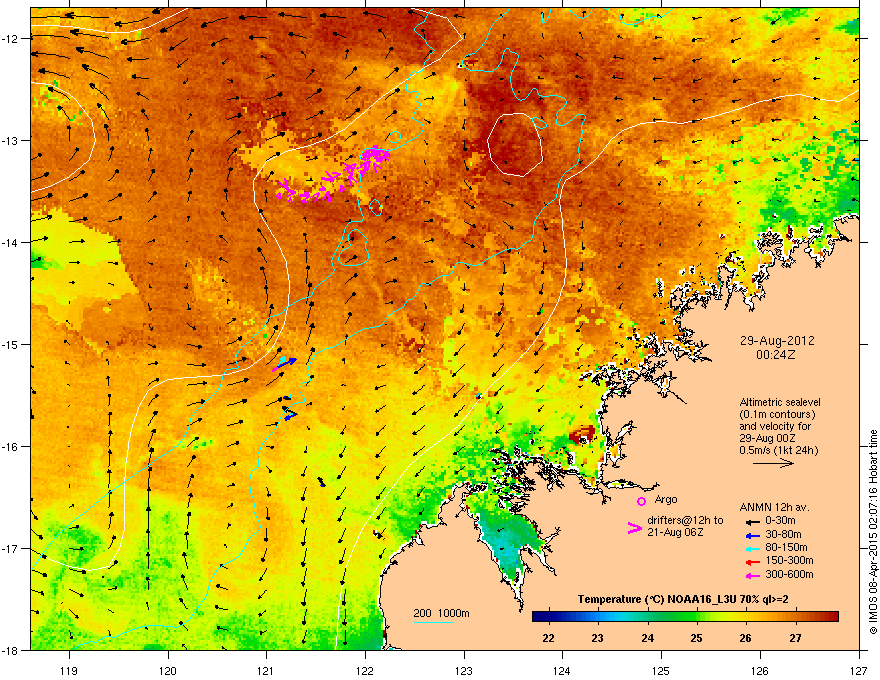Image resolution: width=880 pixels, height=680 pixels.
Task: Click the "Altimetric sealevel" legend text
Action: point(780,402)
